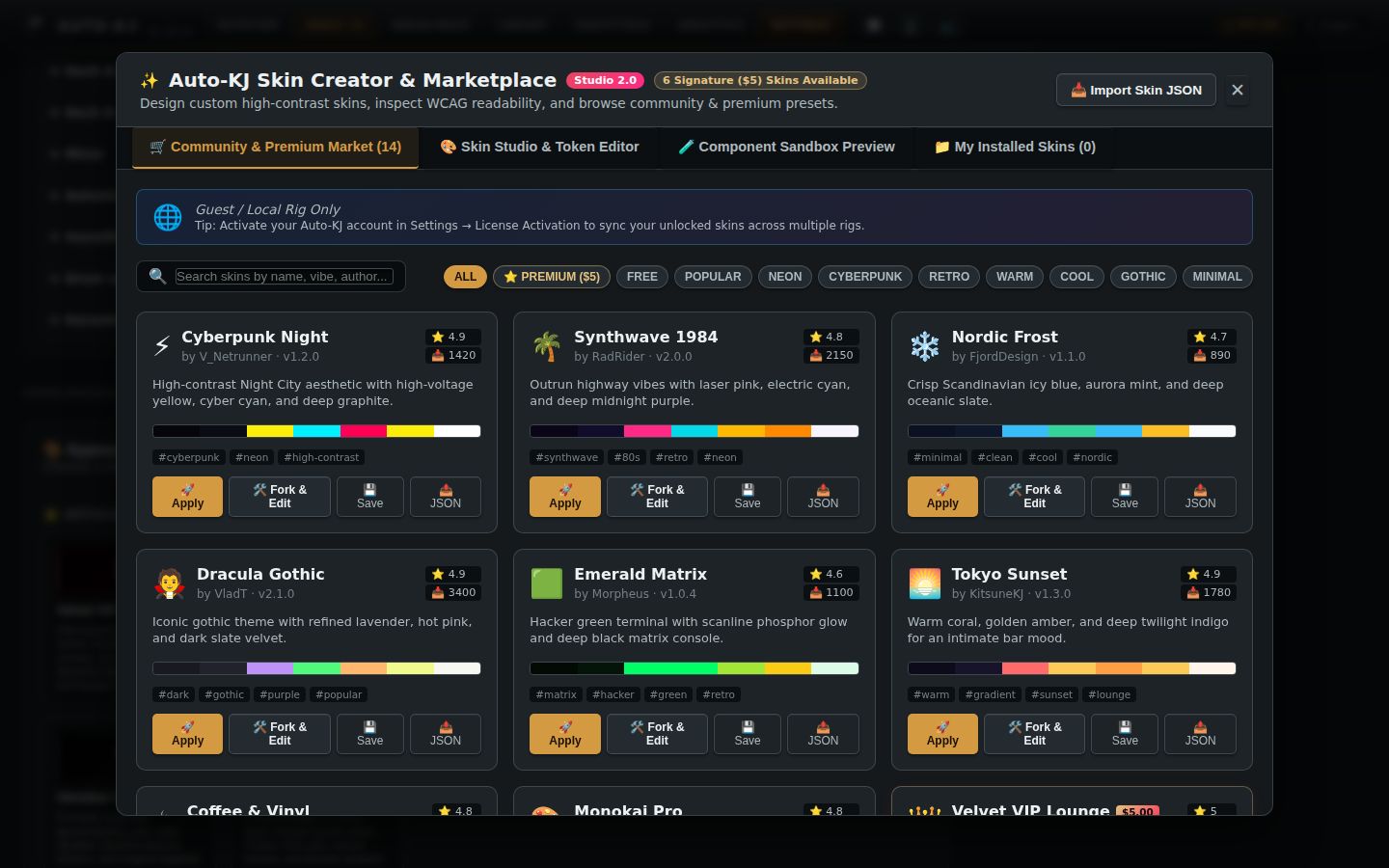Save the Synthwave 1984 skin
Image resolution: width=1389 pixels, height=868 pixels.
point(748,497)
